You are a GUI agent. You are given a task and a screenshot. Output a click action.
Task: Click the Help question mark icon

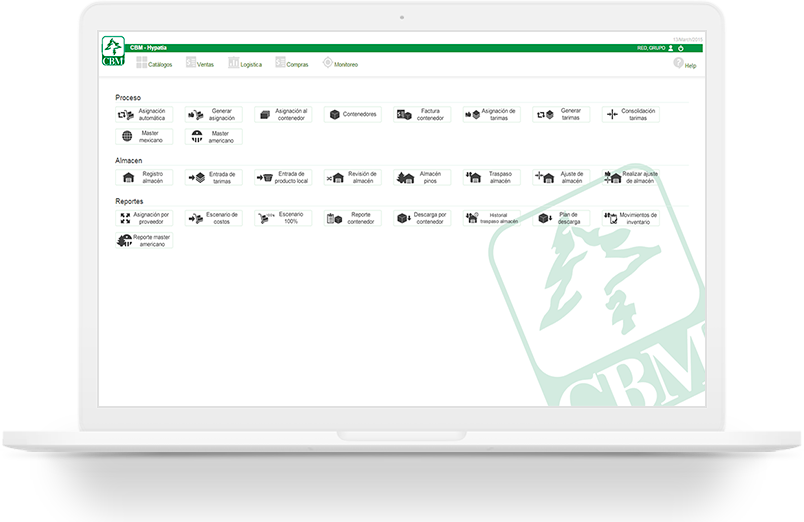(x=678, y=63)
